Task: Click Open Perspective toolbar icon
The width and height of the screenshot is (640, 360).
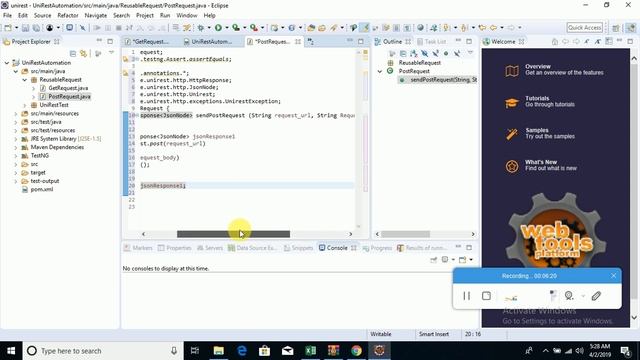Action: (616, 28)
